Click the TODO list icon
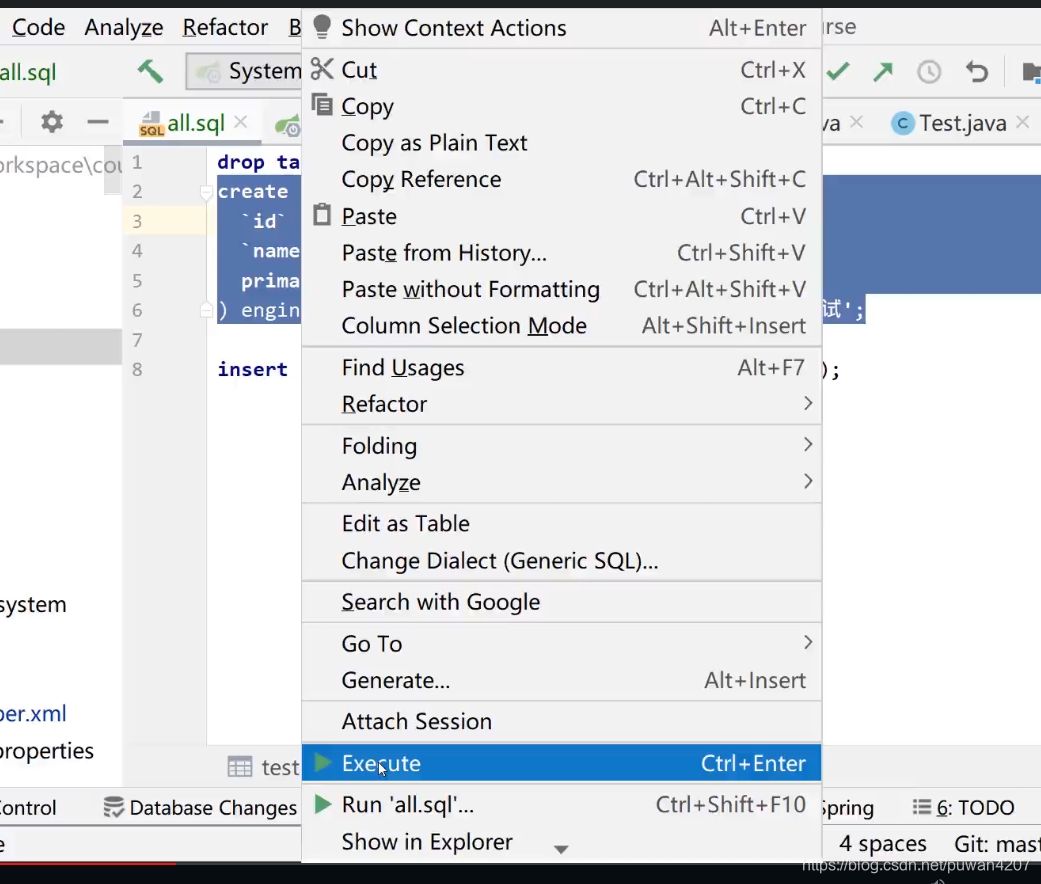This screenshot has height=884, width=1041. coord(921,807)
